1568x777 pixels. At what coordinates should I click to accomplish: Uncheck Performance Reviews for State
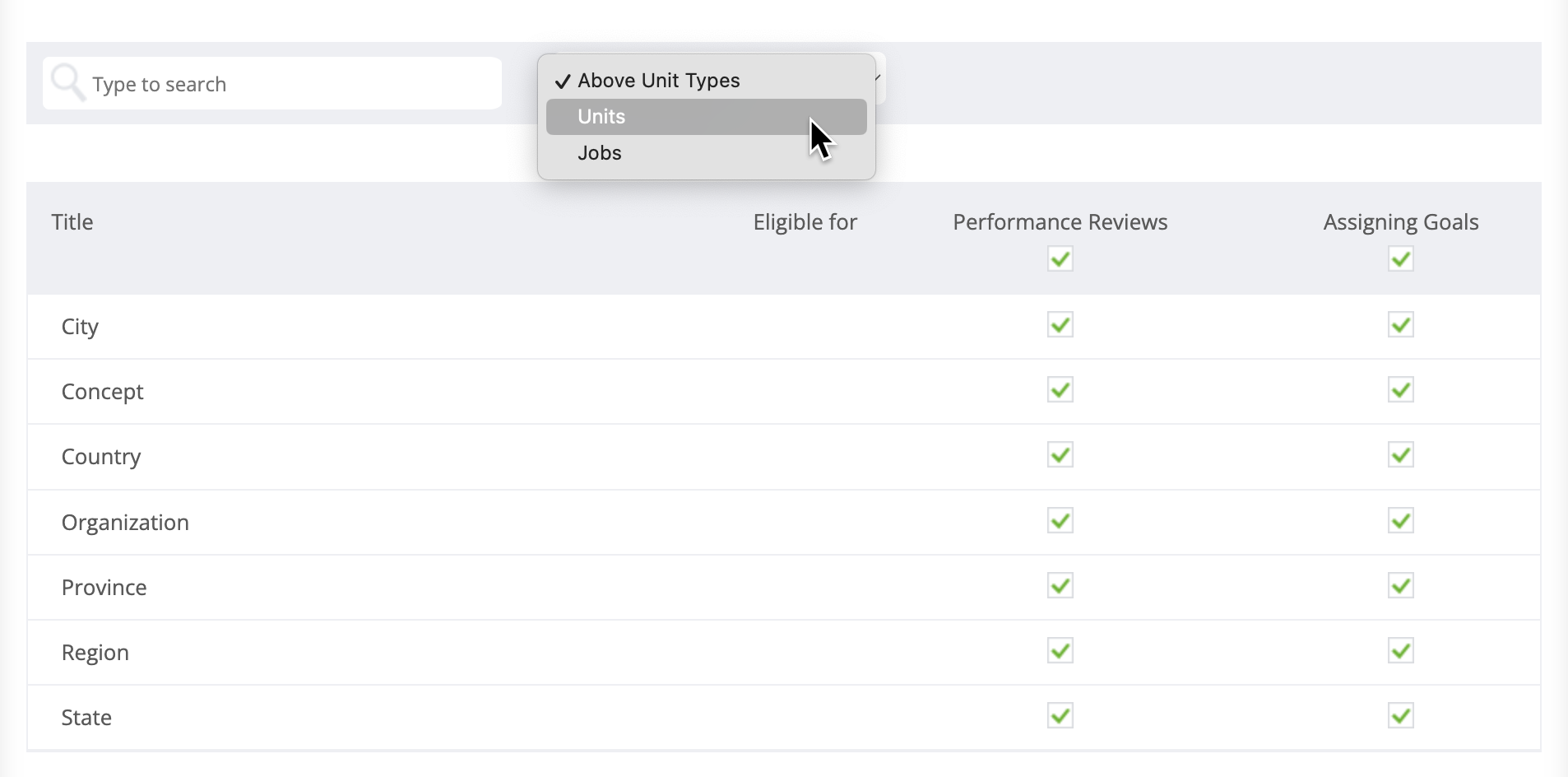(x=1060, y=716)
